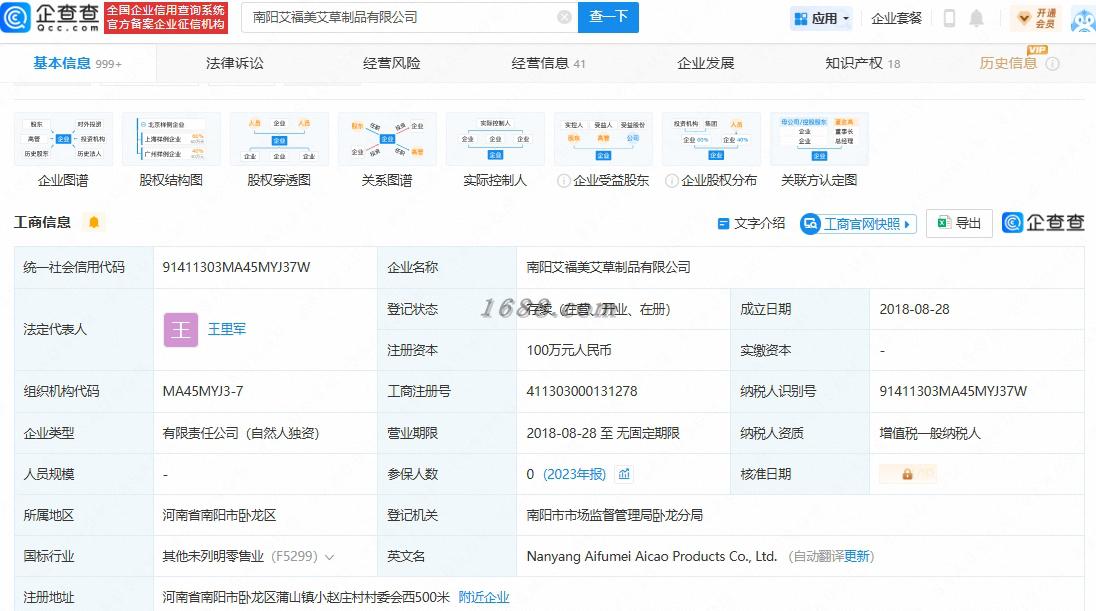Click the 纳税人资质 value 增值税一般纳税人

tap(930, 433)
